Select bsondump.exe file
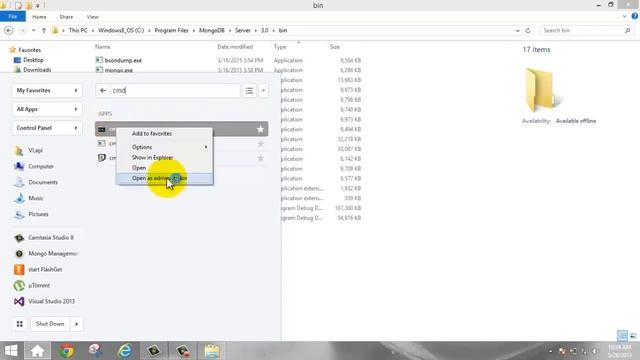This screenshot has height=360, width=640. (123, 60)
